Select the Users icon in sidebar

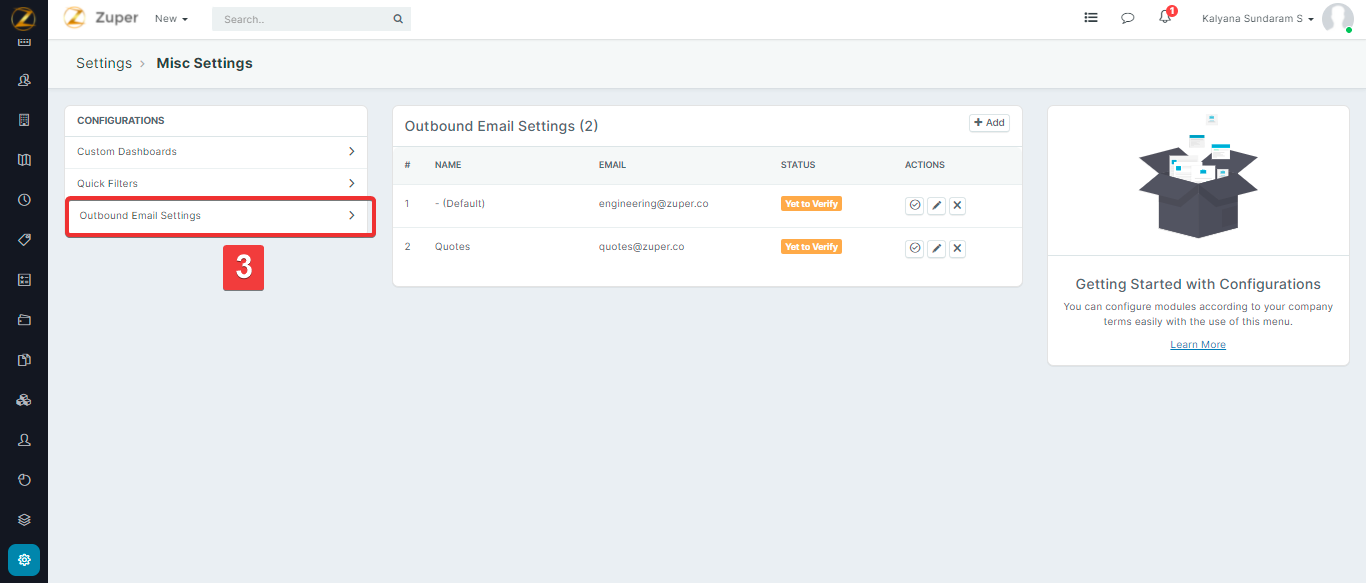pos(23,80)
